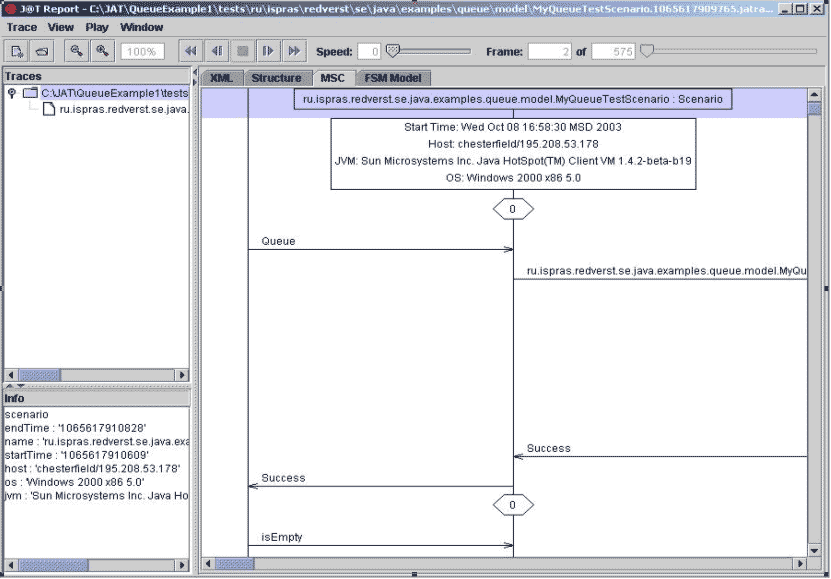Click the Frame number input field
Viewport: 831px width, 579px height.
coord(549,51)
